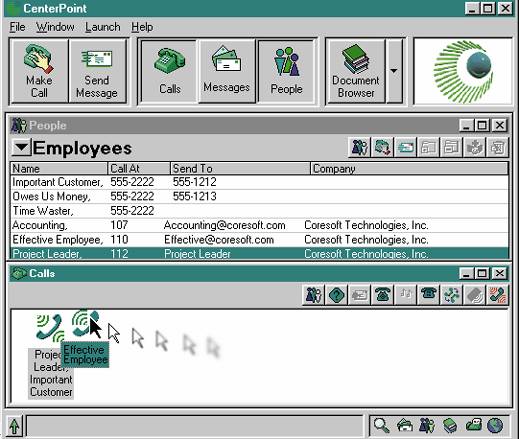
Task: Toggle the Calls view button
Action: click(170, 71)
